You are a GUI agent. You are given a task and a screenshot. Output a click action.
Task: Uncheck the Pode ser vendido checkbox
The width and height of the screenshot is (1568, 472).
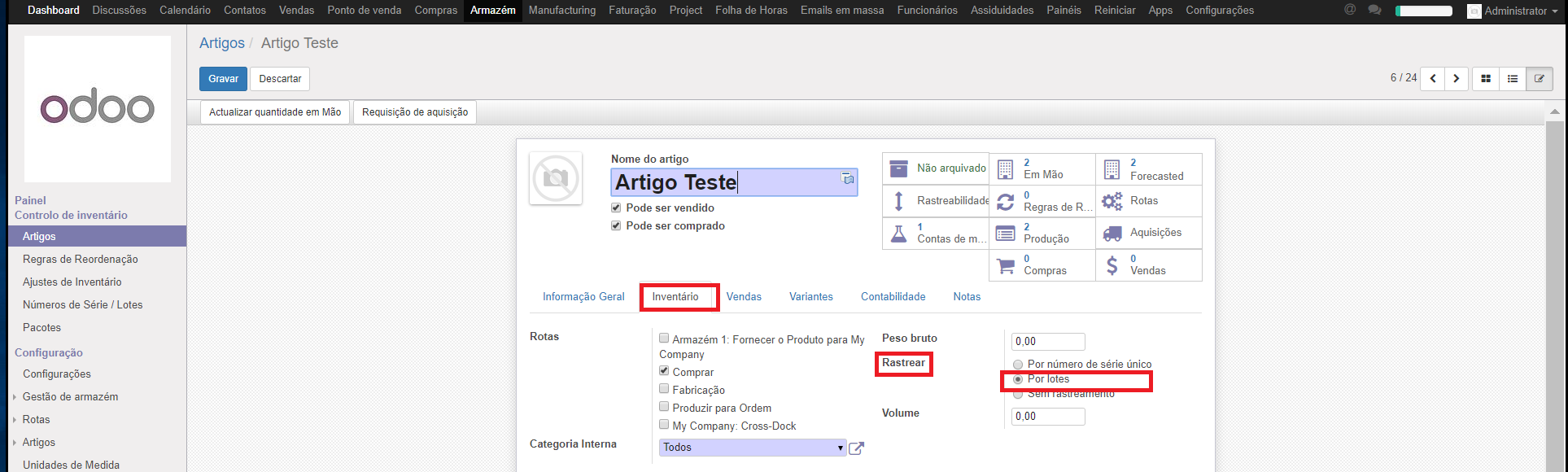pyautogui.click(x=616, y=208)
